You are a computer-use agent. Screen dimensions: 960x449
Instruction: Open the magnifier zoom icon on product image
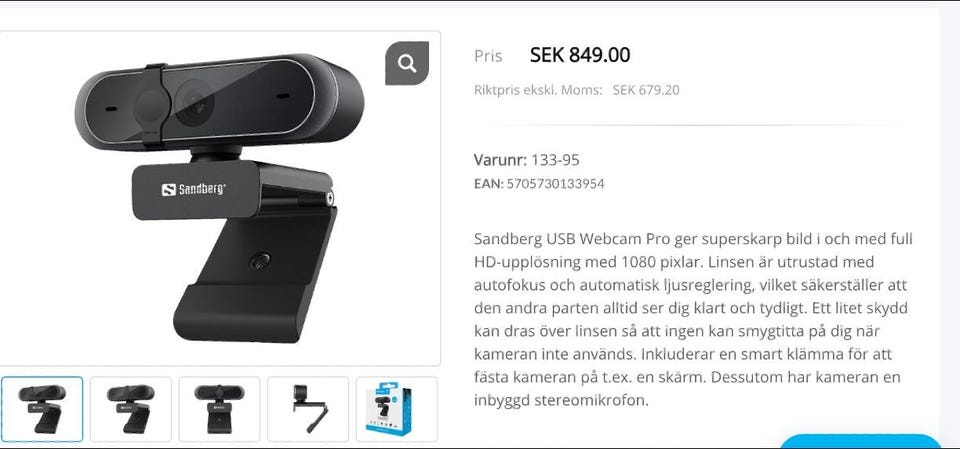407,63
